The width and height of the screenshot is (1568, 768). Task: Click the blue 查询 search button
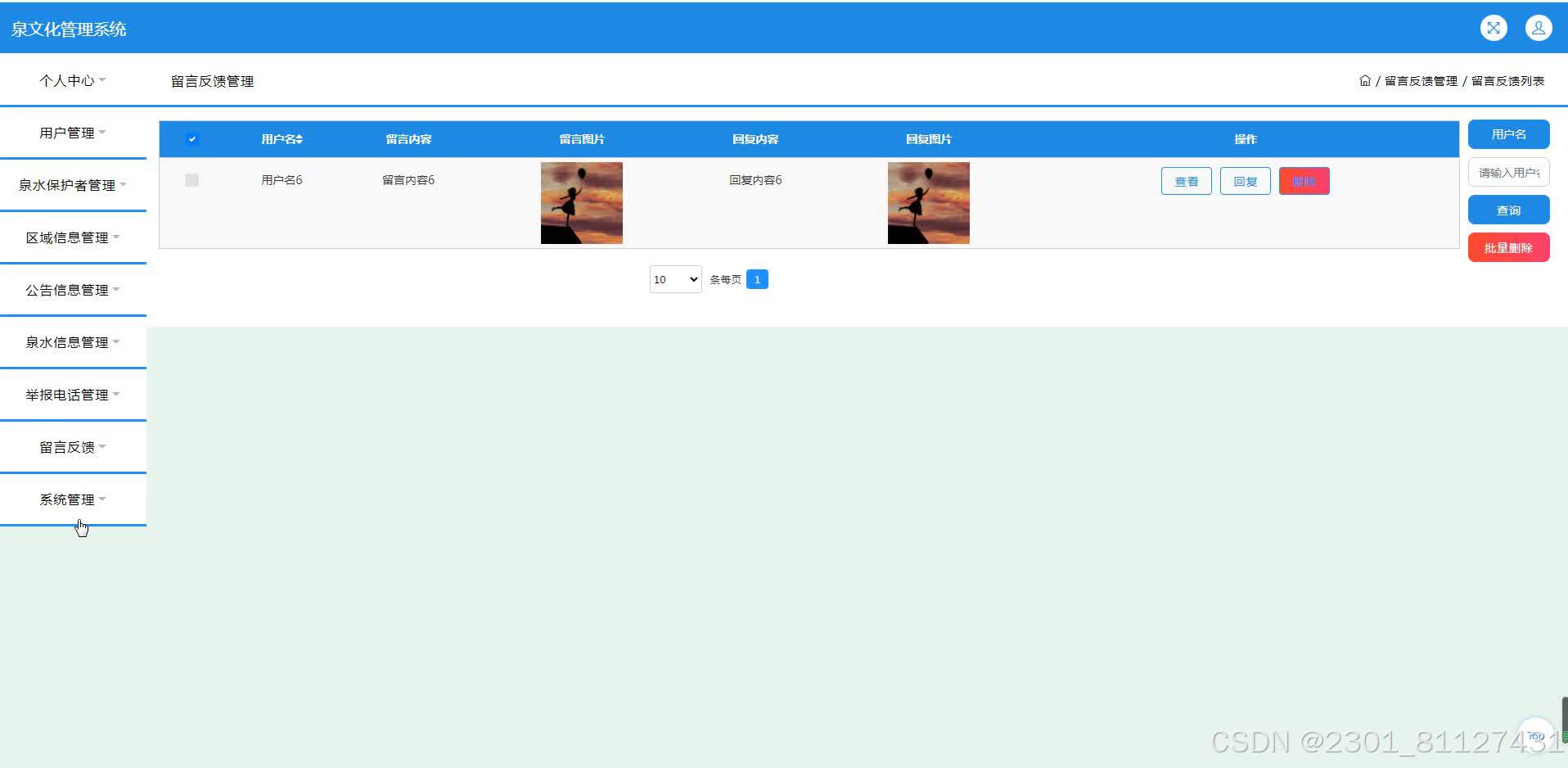coord(1508,210)
